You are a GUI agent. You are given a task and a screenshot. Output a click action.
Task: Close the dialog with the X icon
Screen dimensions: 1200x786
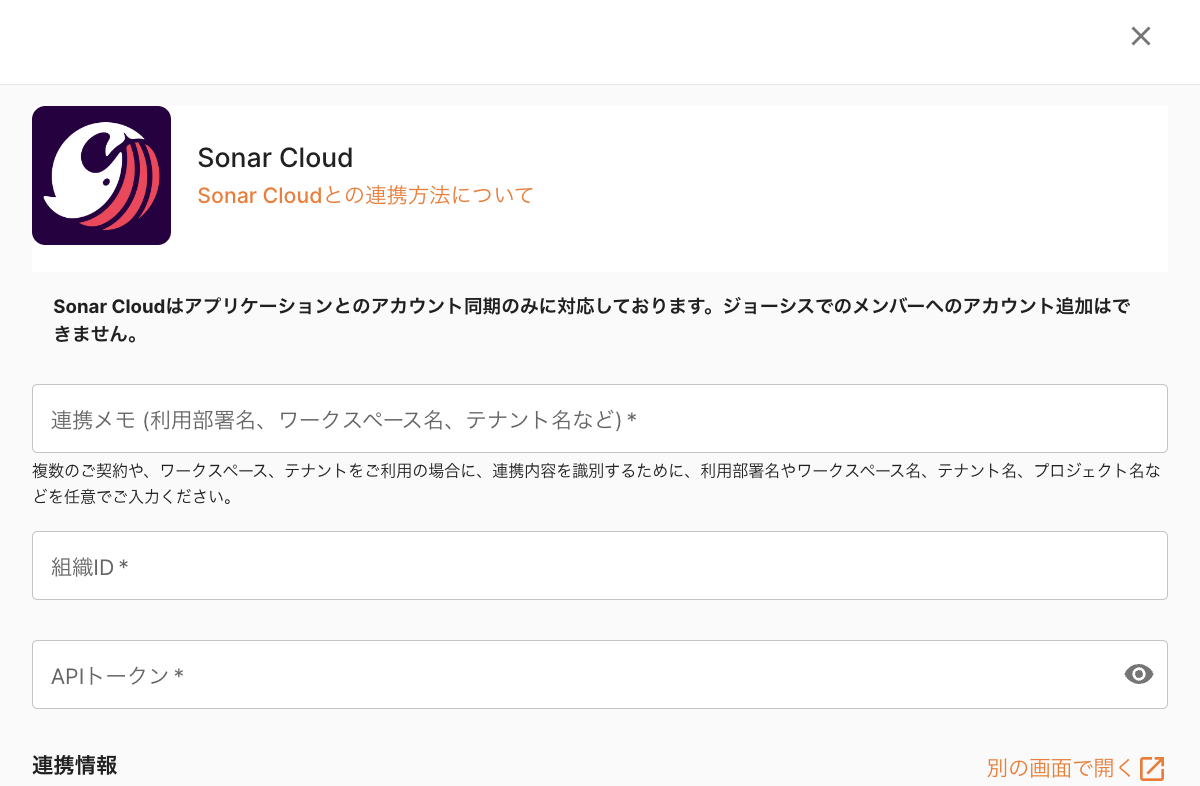click(1140, 36)
